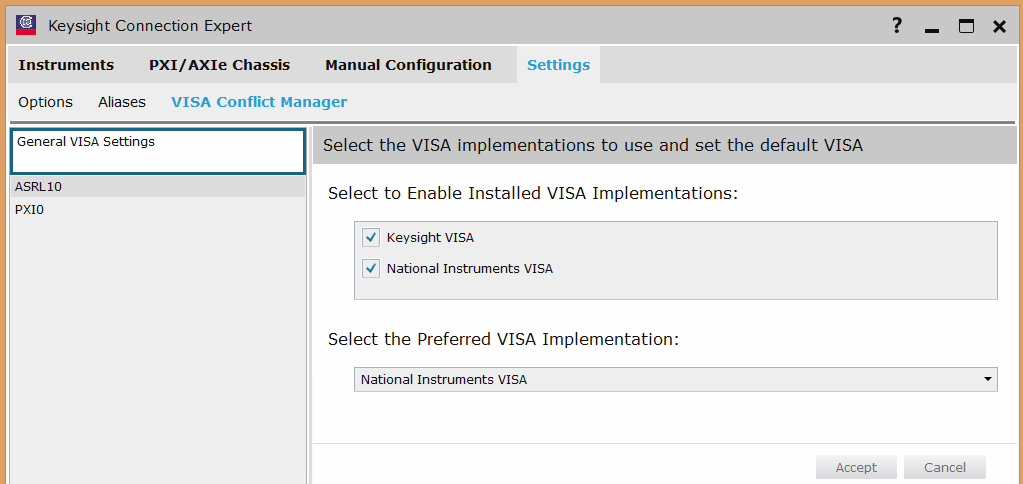
Task: Switch to the PXI/AXIe Chassis tab
Action: coord(219,65)
